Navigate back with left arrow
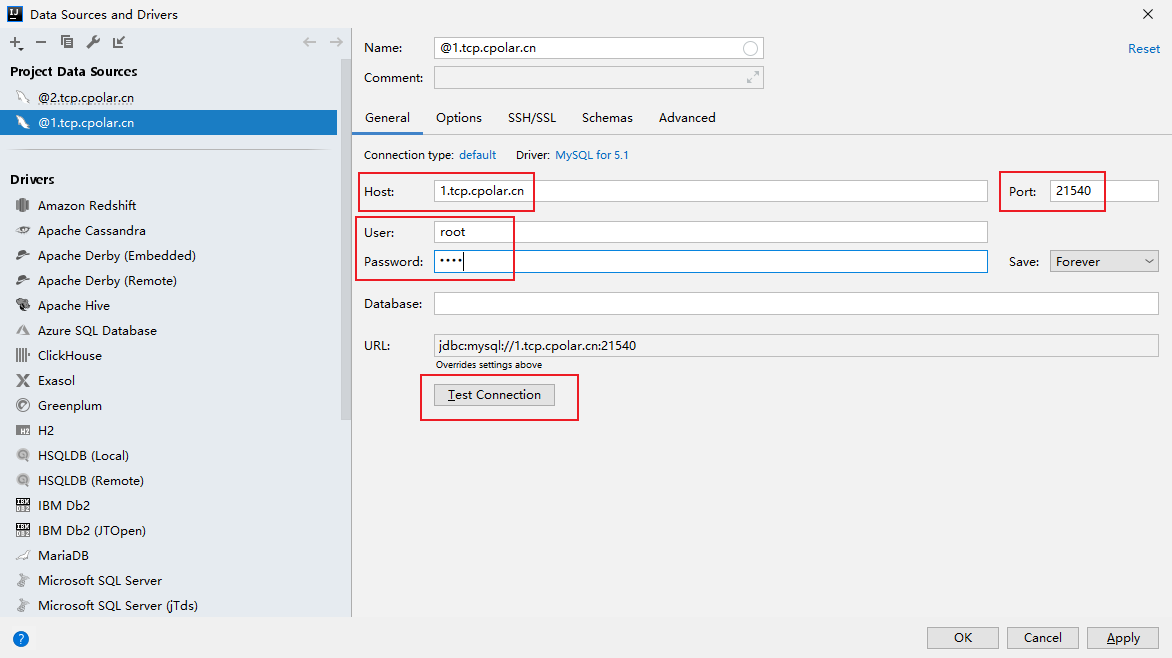The height and width of the screenshot is (658, 1172). tap(309, 42)
